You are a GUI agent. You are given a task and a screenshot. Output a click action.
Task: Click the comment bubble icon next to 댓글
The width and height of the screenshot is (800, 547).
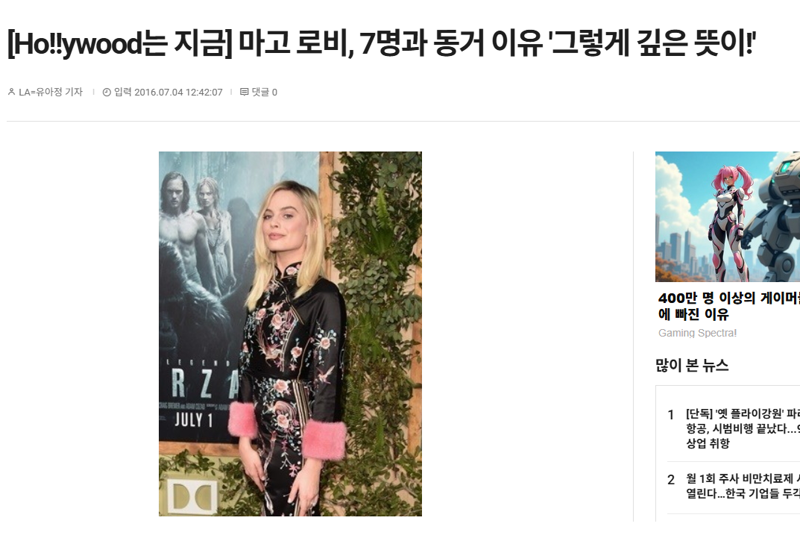pyautogui.click(x=244, y=92)
